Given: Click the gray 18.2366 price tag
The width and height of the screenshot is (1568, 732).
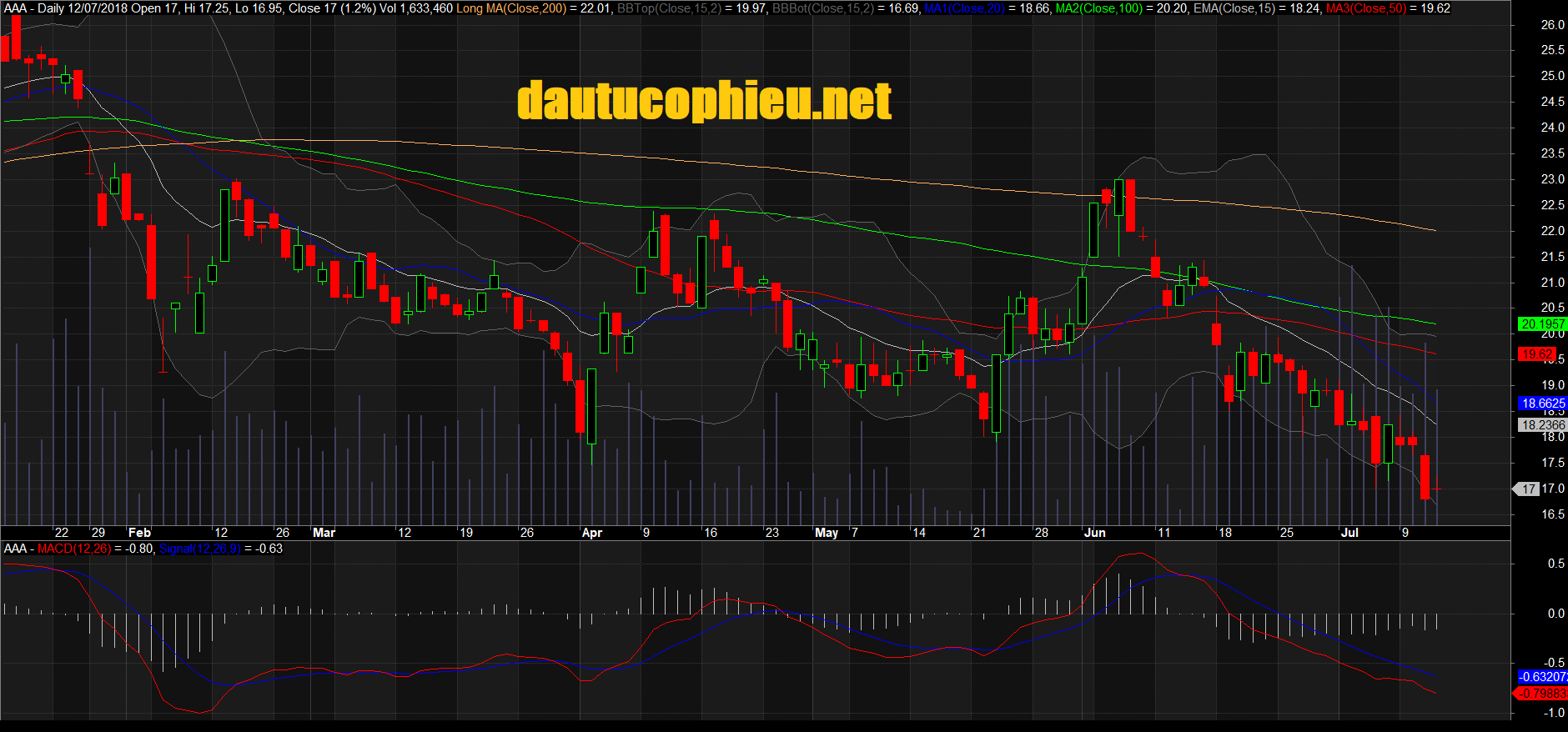Looking at the screenshot, I should [1542, 425].
